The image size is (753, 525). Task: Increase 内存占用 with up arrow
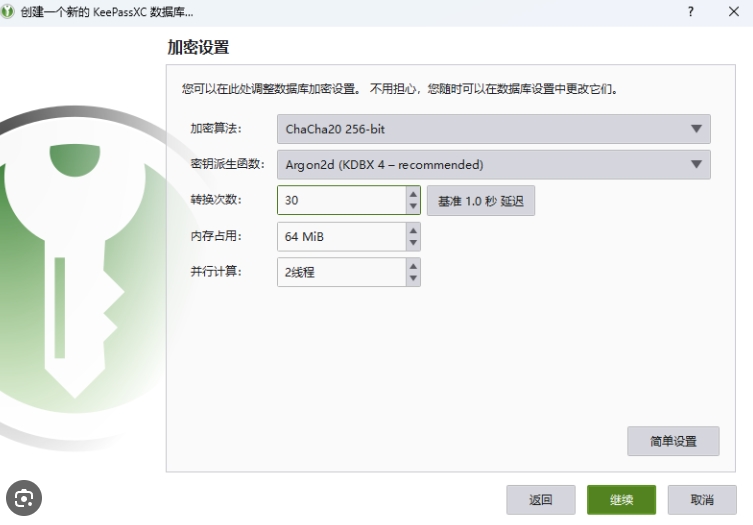pyautogui.click(x=413, y=231)
